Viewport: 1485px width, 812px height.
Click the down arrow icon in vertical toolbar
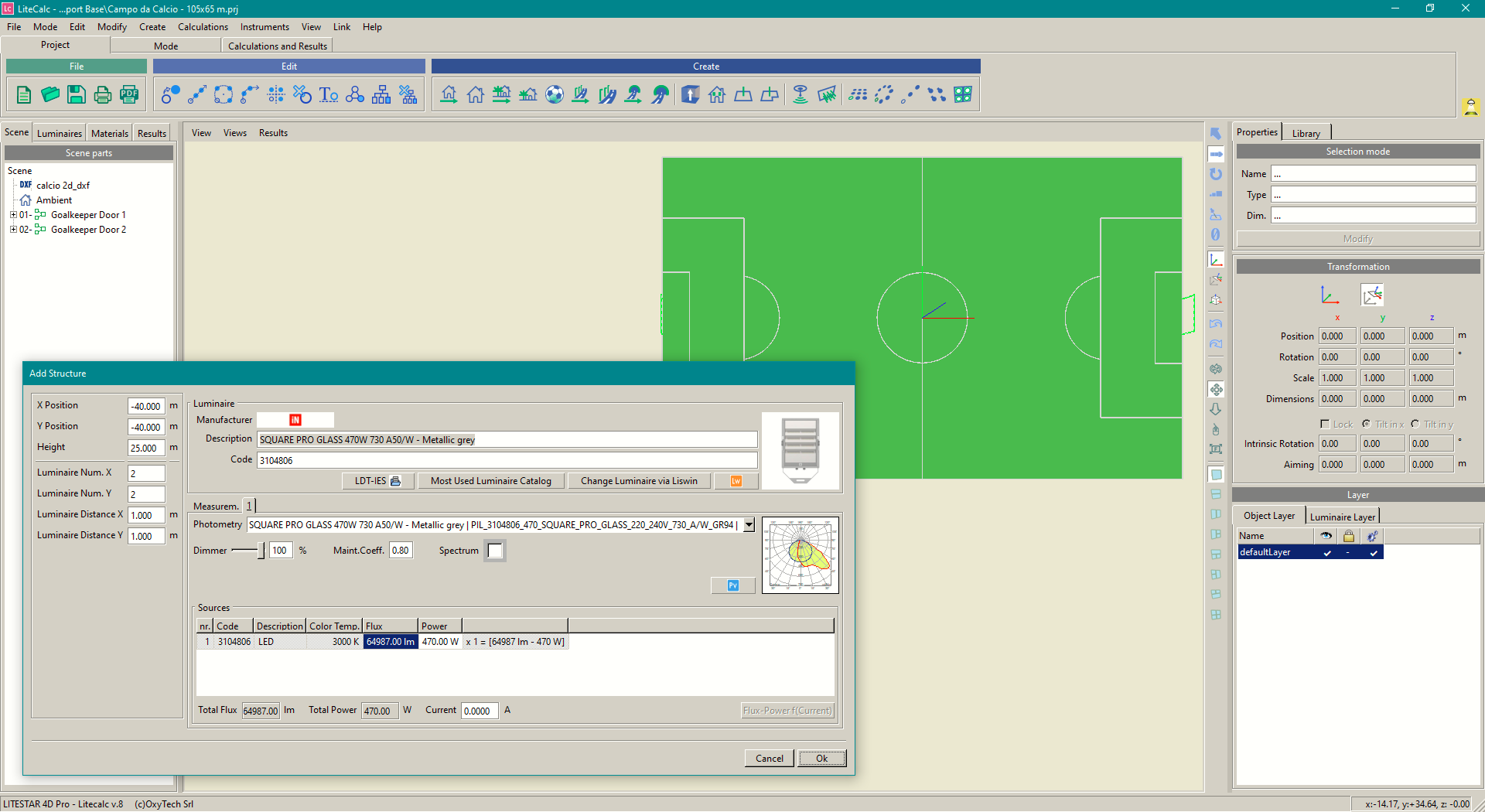[x=1216, y=409]
